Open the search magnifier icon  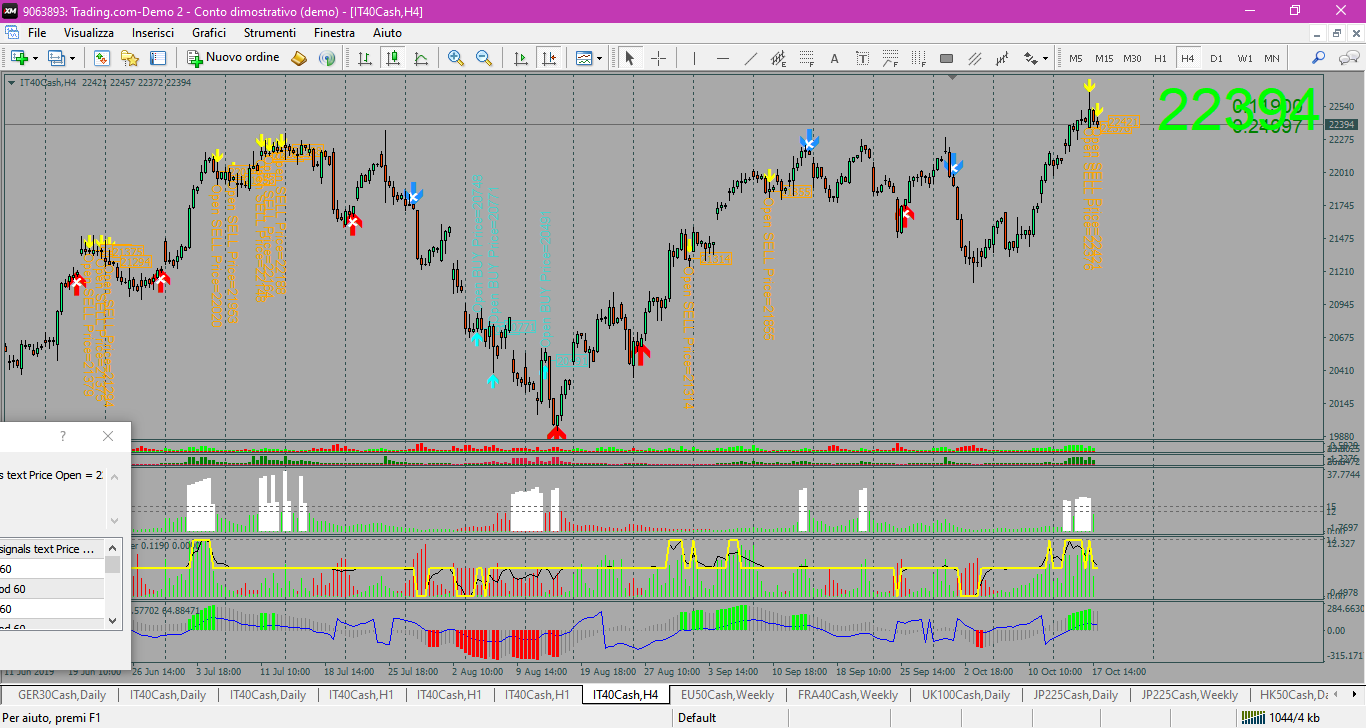point(1319,58)
